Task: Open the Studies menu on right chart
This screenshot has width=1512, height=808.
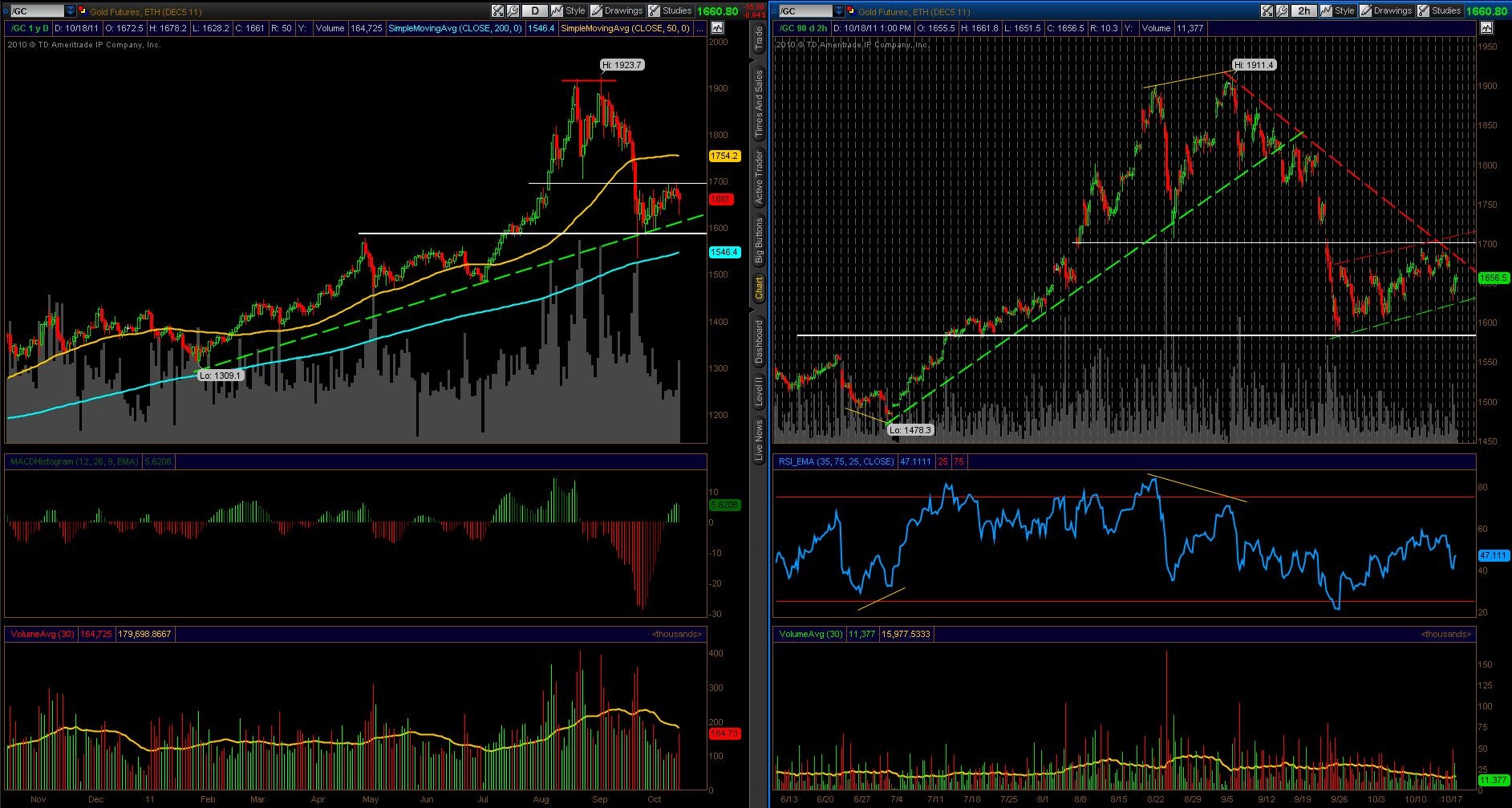Action: [1440, 11]
